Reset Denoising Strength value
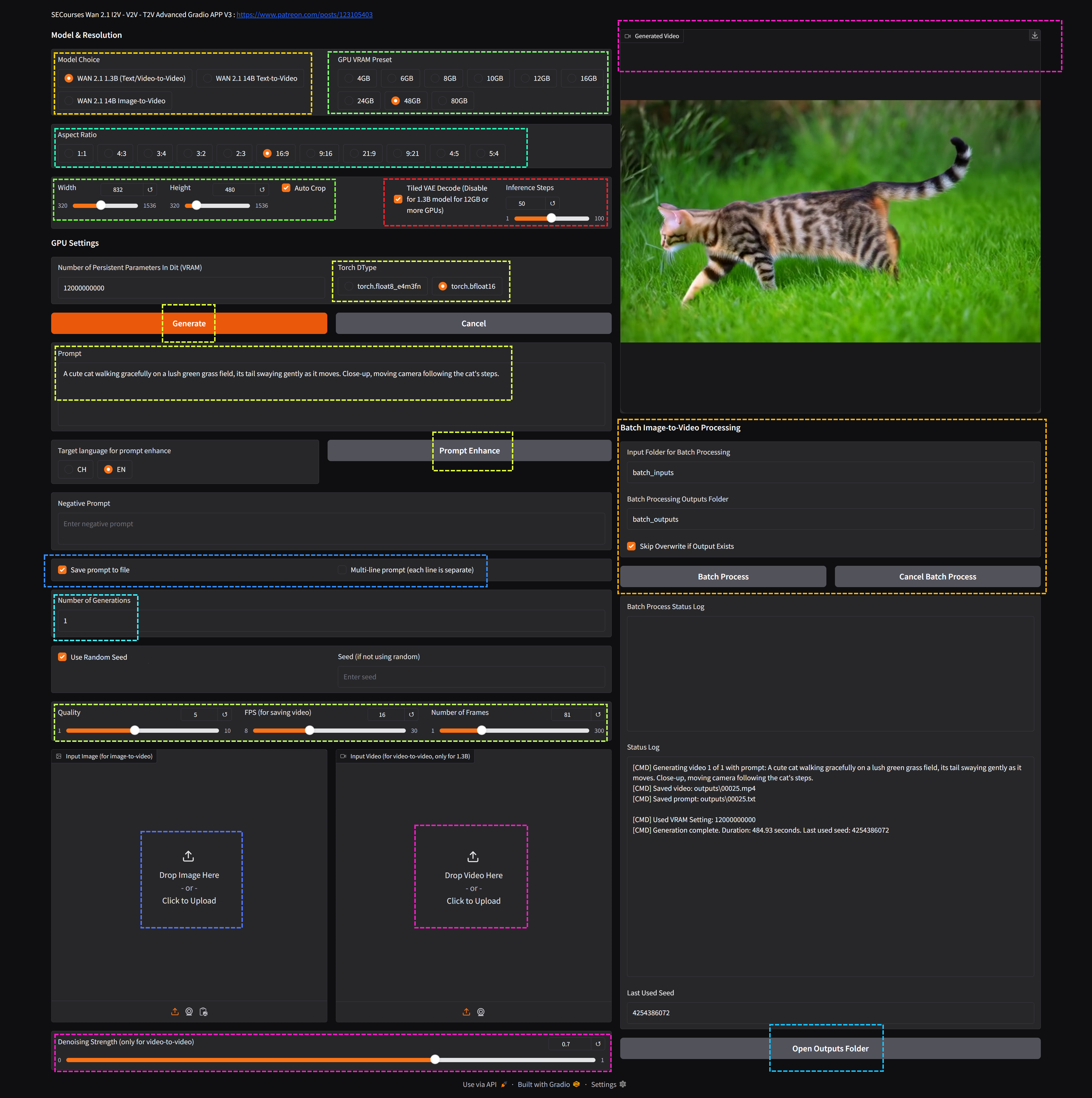The height and width of the screenshot is (1098, 1092). [598, 1044]
